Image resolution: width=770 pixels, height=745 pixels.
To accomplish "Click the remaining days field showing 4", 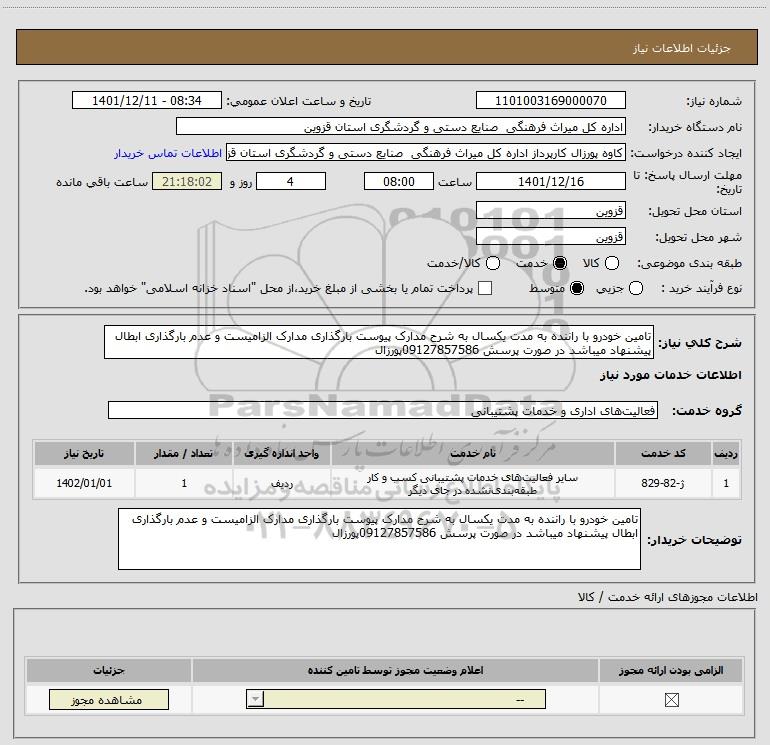I will pyautogui.click(x=291, y=181).
